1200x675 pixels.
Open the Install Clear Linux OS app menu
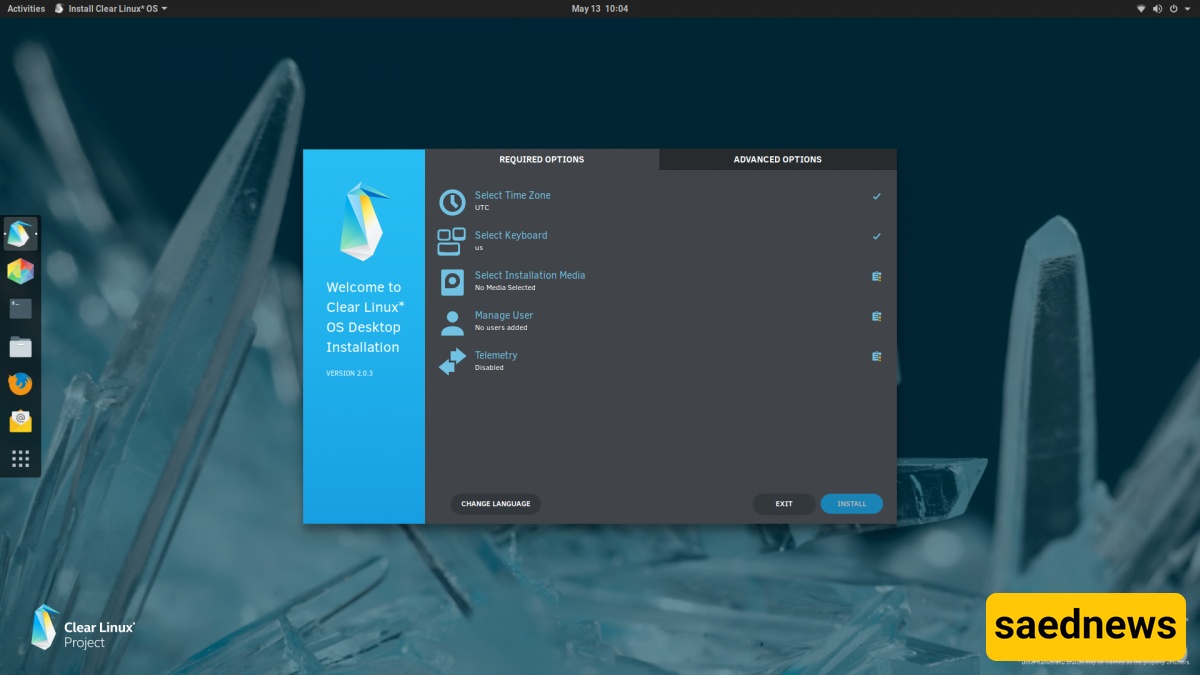click(110, 8)
